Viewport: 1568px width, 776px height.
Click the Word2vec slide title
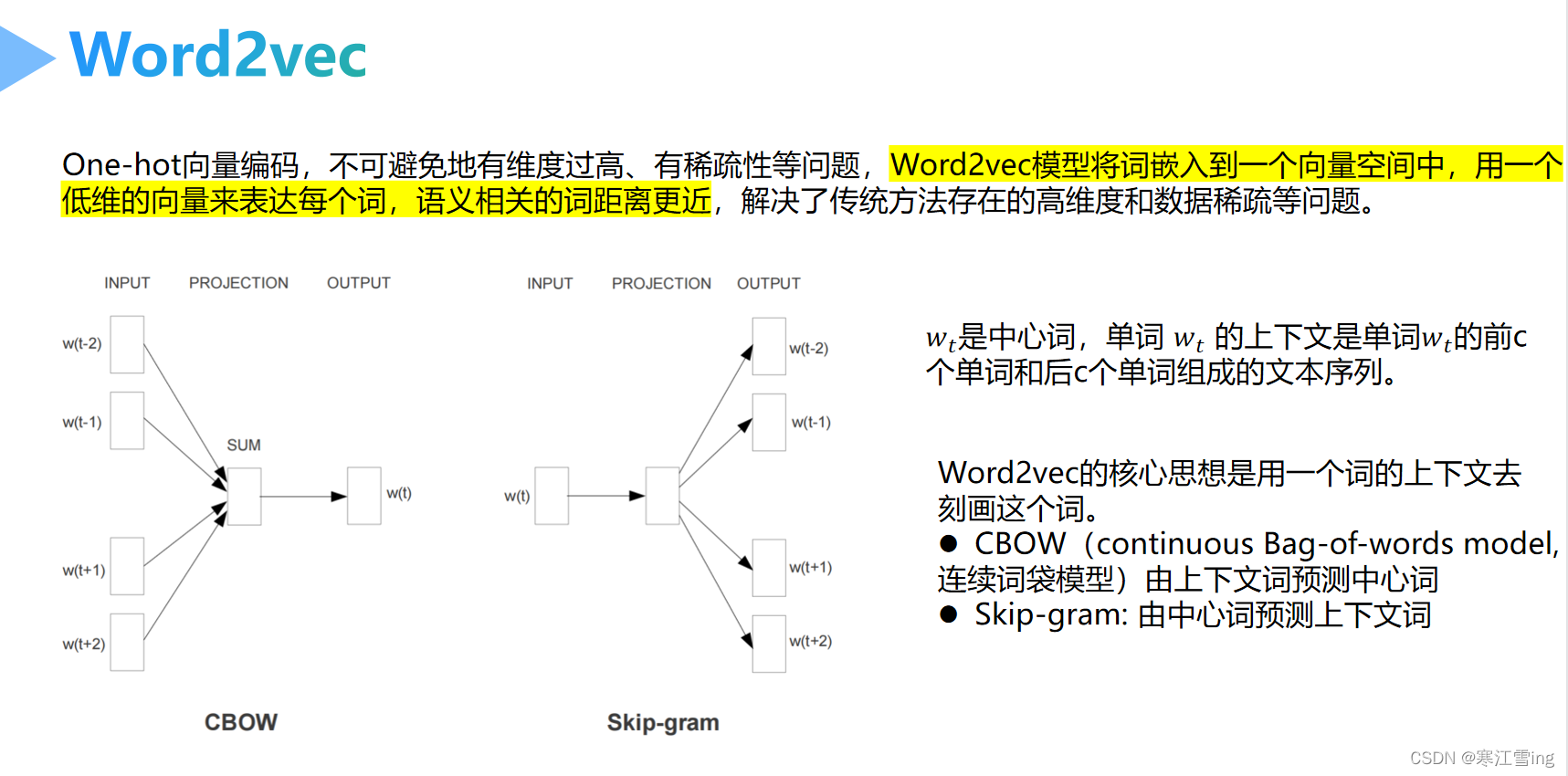click(217, 55)
